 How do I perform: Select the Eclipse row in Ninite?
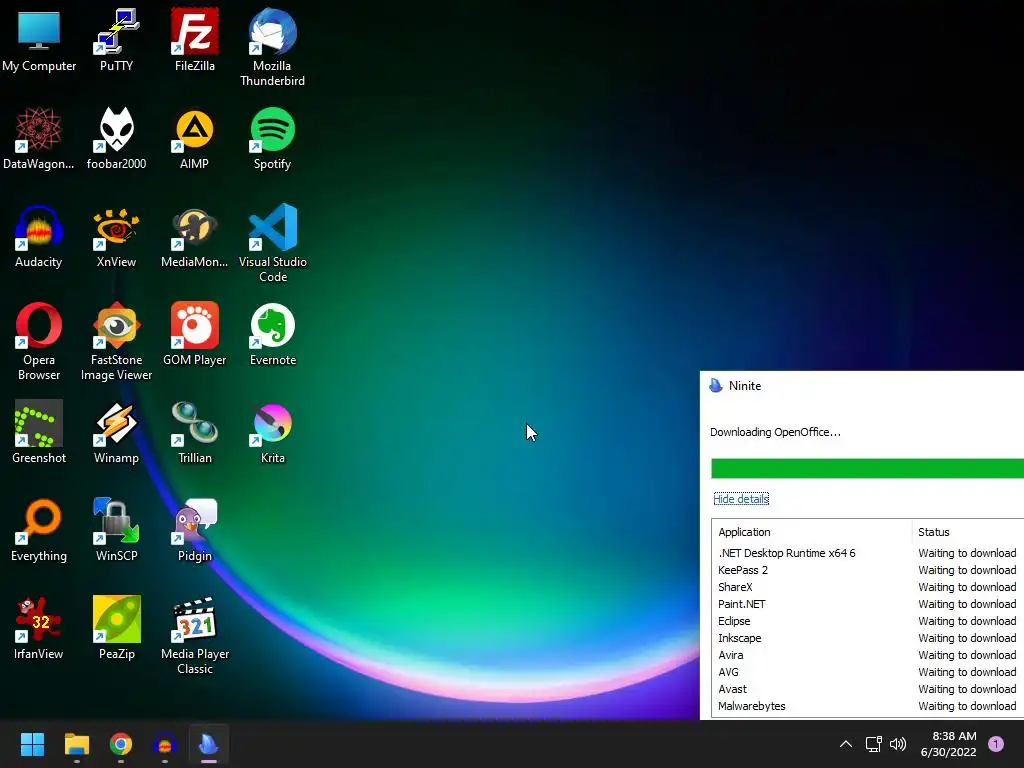(x=868, y=621)
